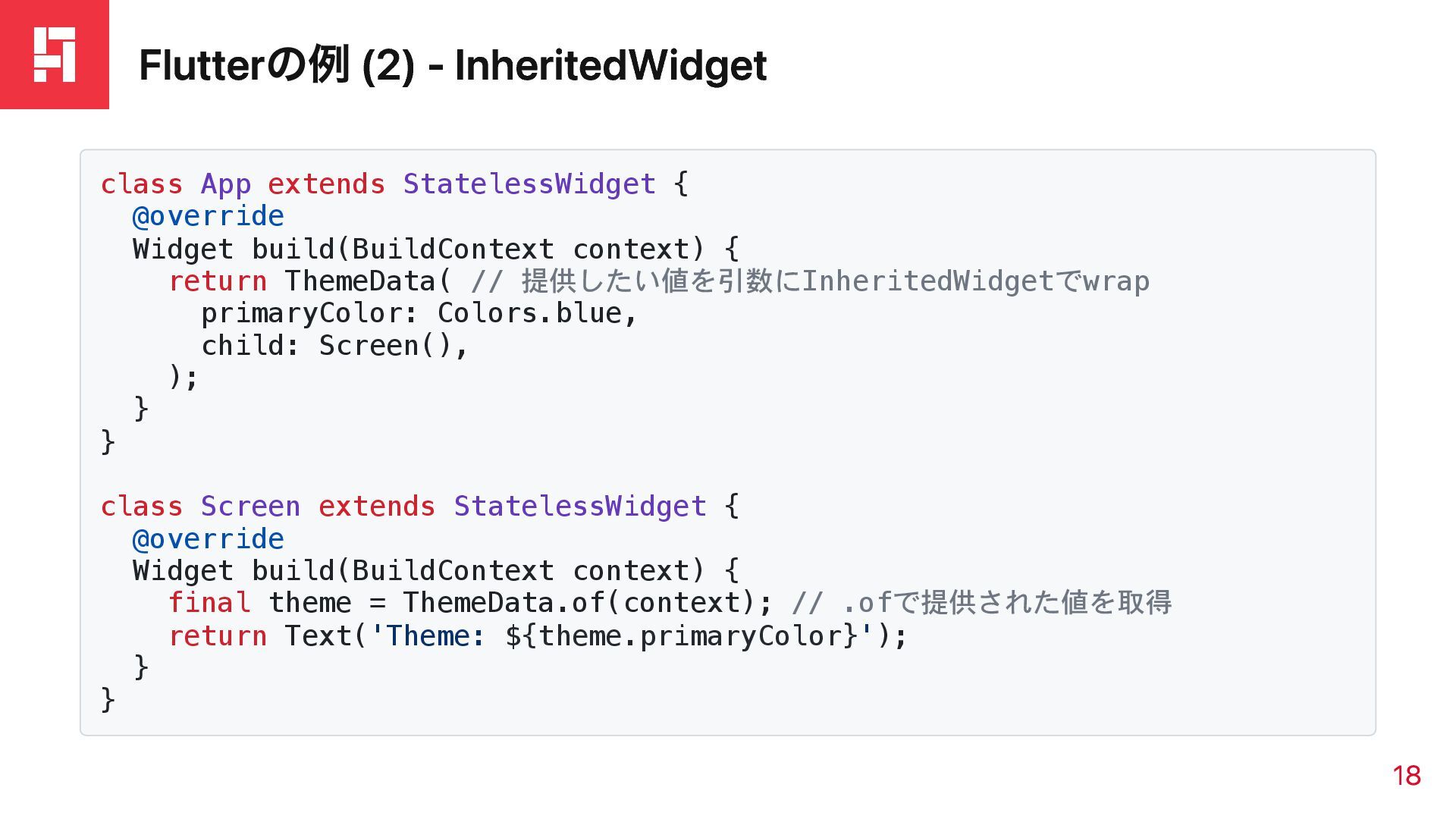Click 'ThemeData.of(context);' expression
1456x819 pixels.
pos(588,603)
